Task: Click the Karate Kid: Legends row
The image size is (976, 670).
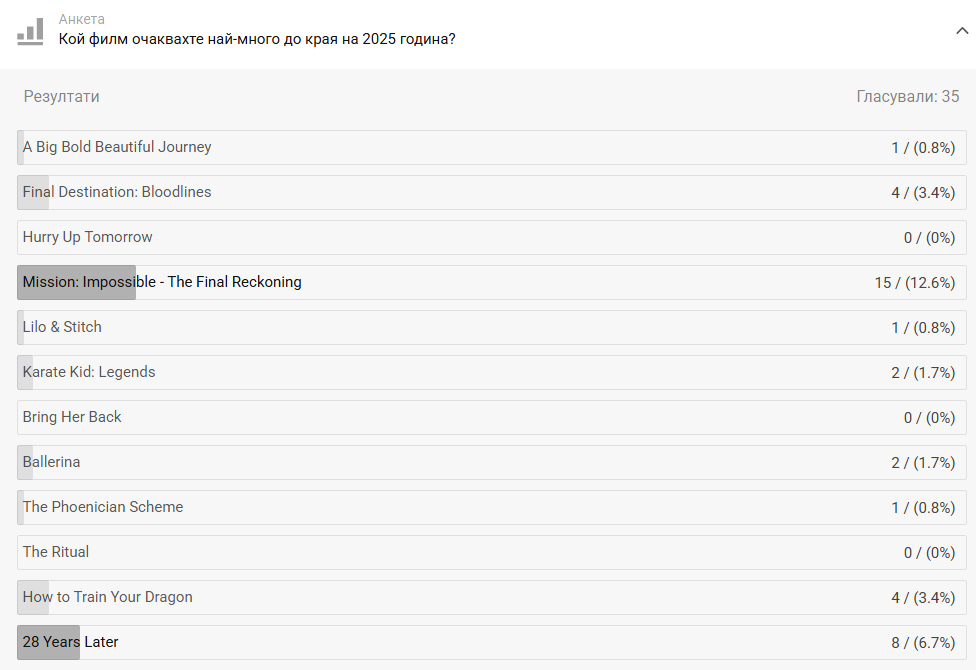Action: [x=492, y=372]
